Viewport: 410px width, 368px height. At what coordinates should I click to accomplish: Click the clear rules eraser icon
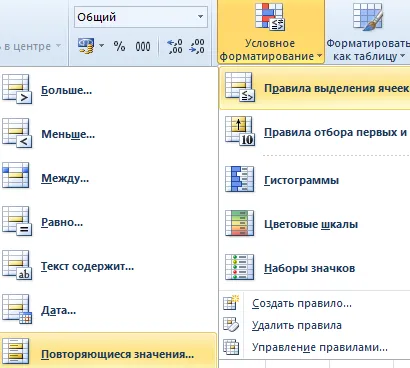(231, 325)
